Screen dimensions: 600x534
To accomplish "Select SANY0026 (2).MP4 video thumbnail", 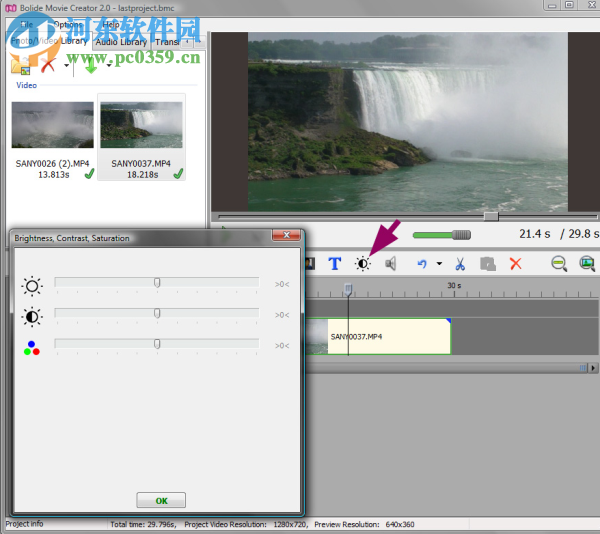I will (x=52, y=125).
